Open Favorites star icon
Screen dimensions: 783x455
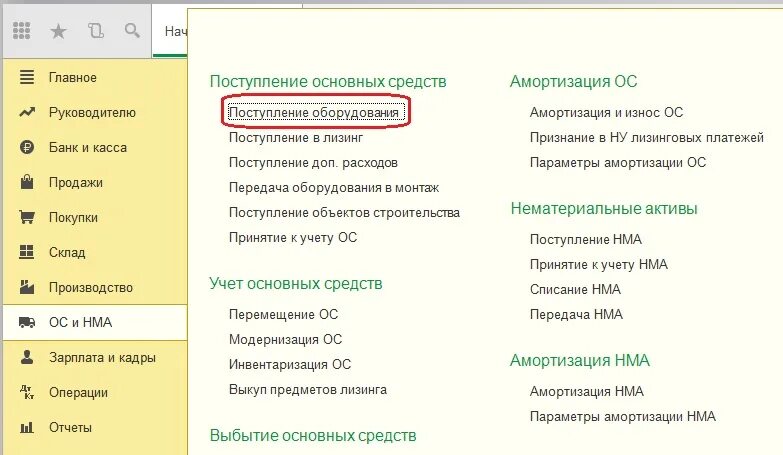(58, 31)
